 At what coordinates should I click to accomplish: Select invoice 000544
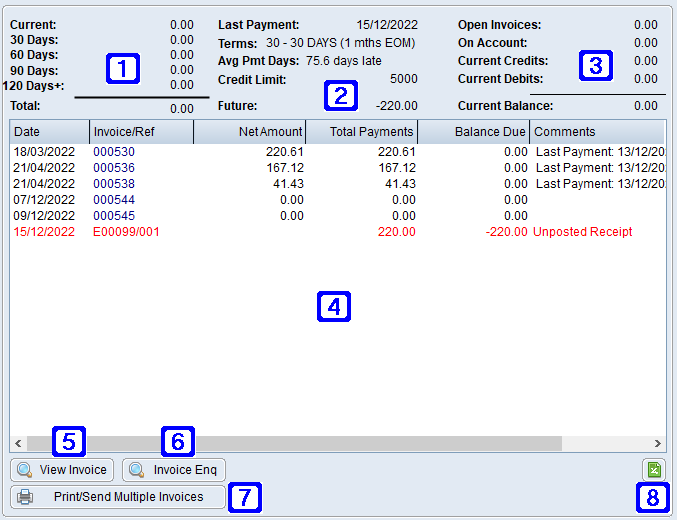113,199
